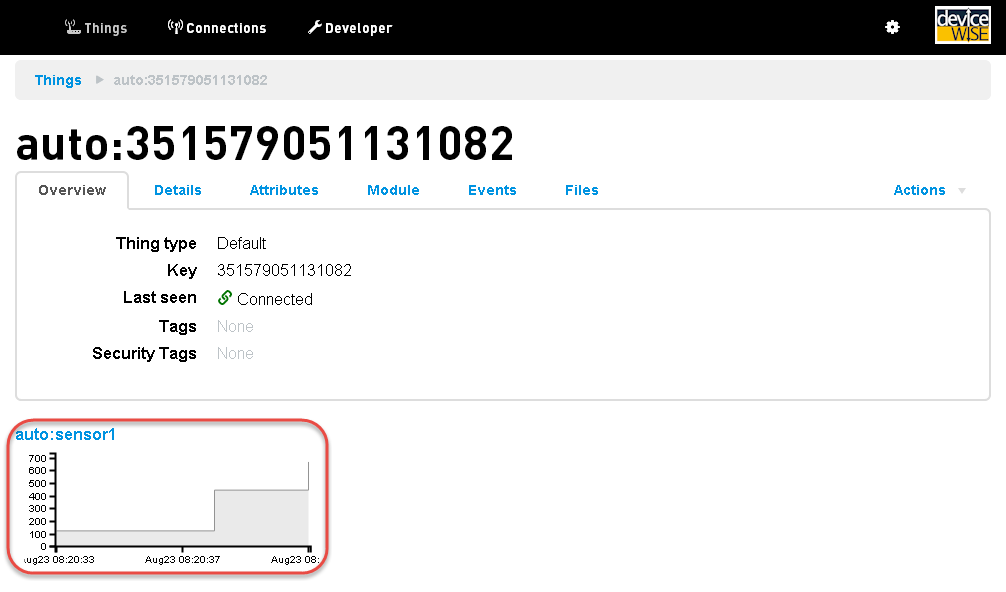Expand the Actions dropdown menu
Screen dimensions: 1006x592
pyautogui.click(x=929, y=190)
